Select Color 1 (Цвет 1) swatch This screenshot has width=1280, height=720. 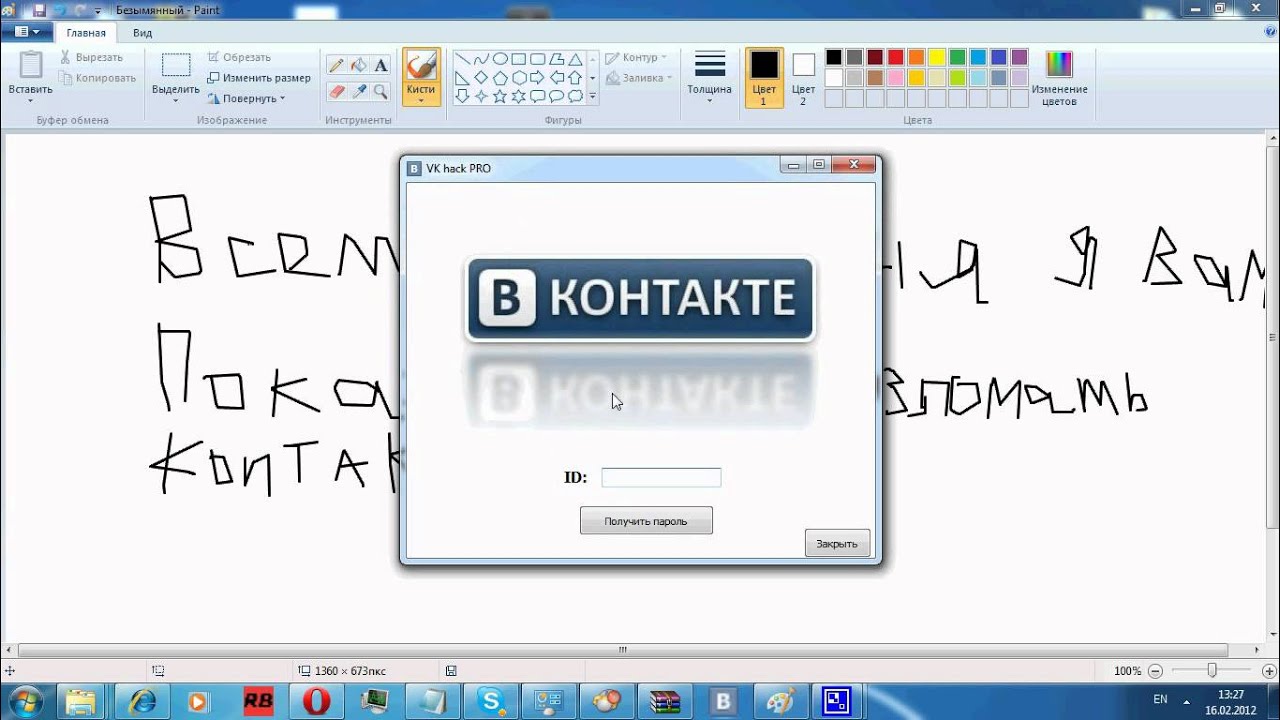(764, 78)
